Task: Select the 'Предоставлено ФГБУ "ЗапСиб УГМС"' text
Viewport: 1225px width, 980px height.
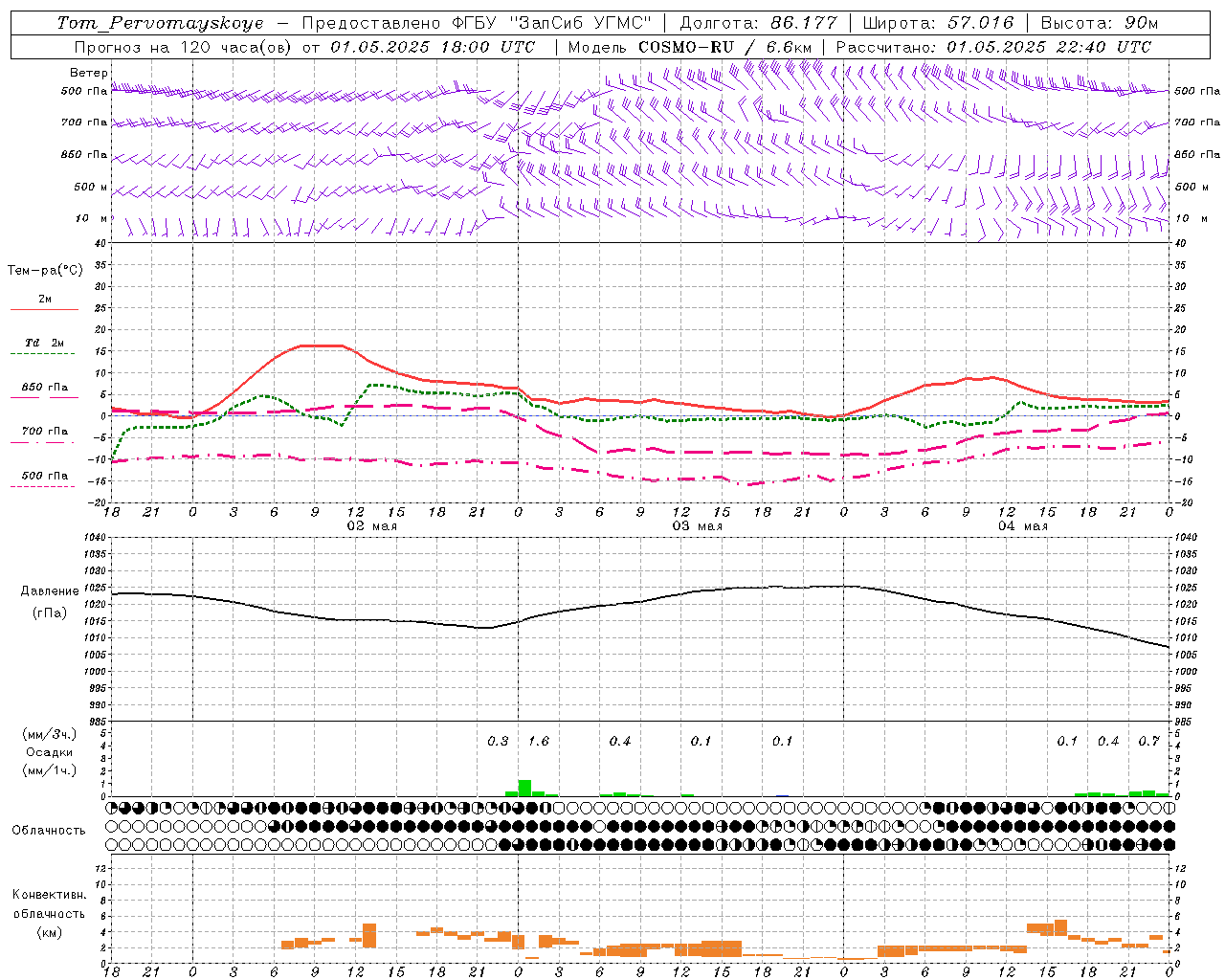Action: tap(476, 23)
